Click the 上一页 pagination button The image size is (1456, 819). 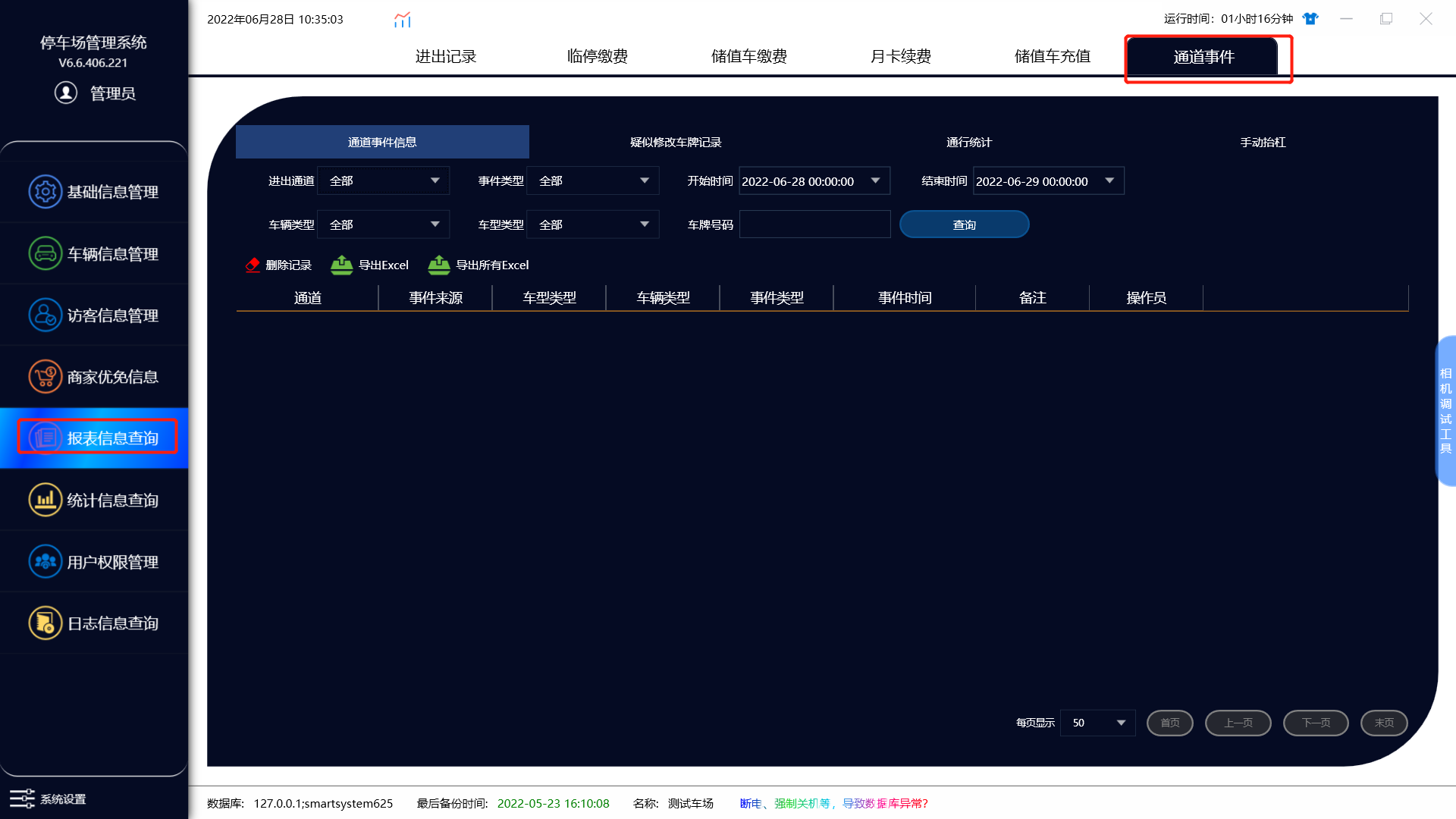(1238, 723)
